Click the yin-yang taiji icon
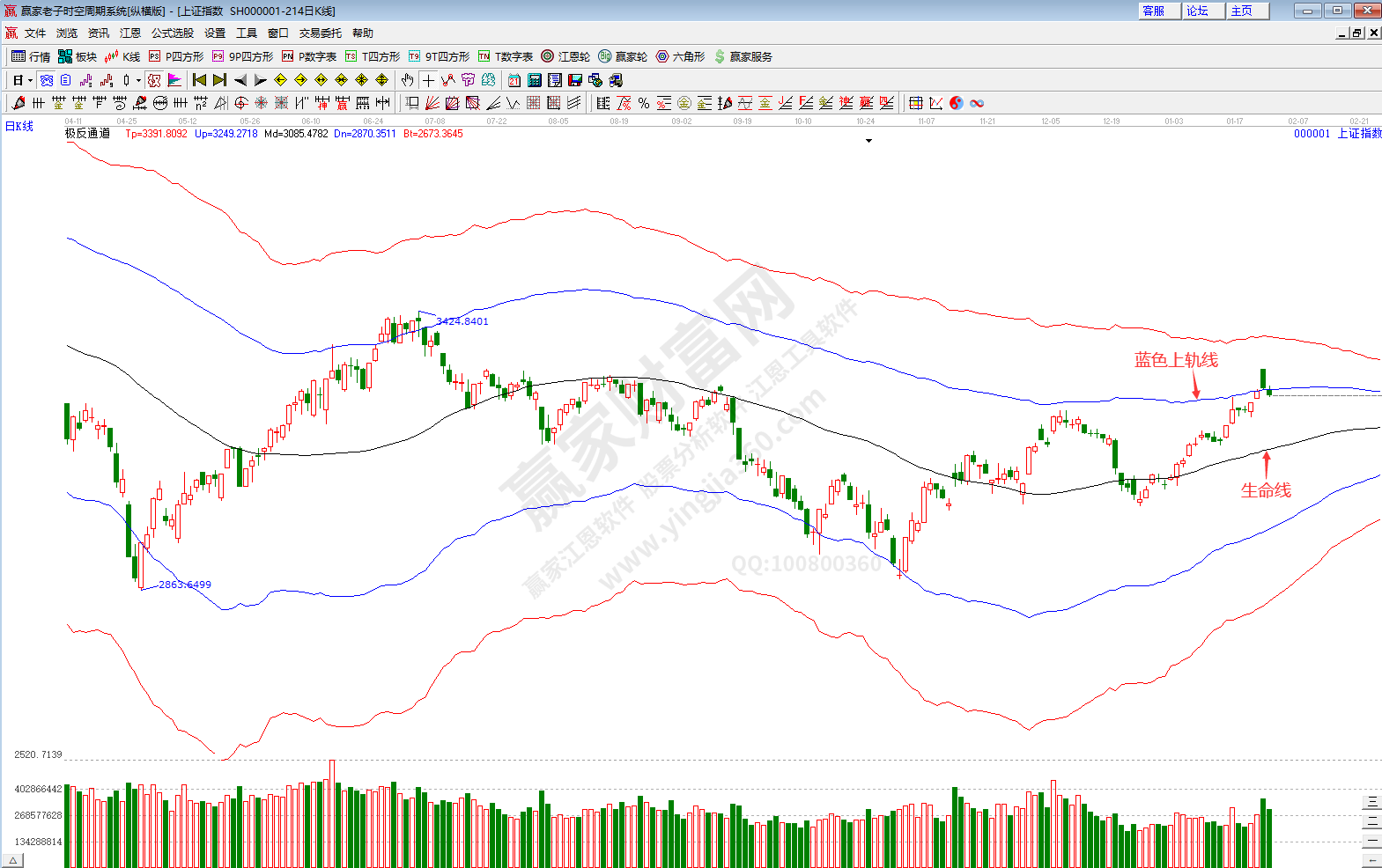Screen dimensions: 1382x868 [957, 103]
